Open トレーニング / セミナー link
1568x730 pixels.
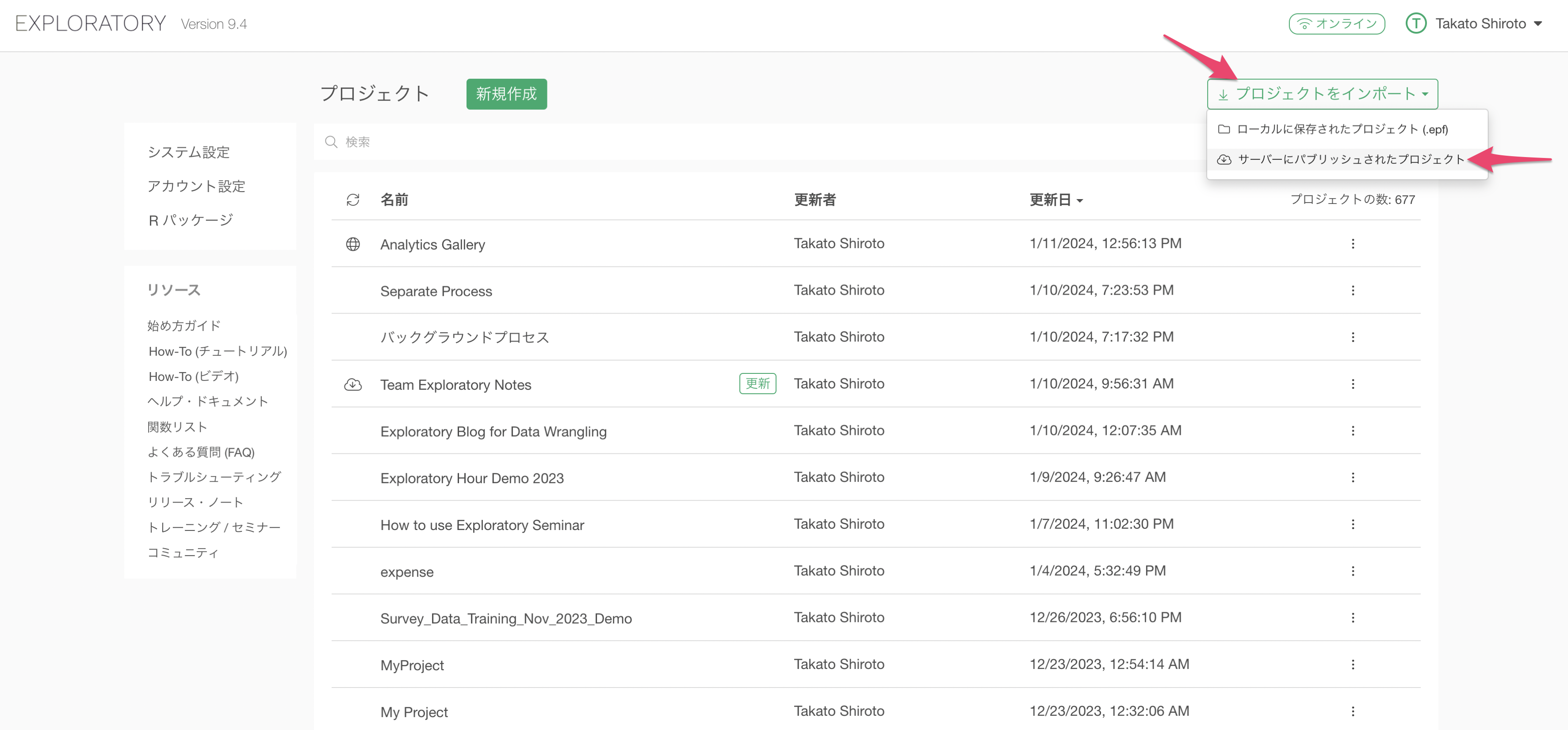point(214,527)
